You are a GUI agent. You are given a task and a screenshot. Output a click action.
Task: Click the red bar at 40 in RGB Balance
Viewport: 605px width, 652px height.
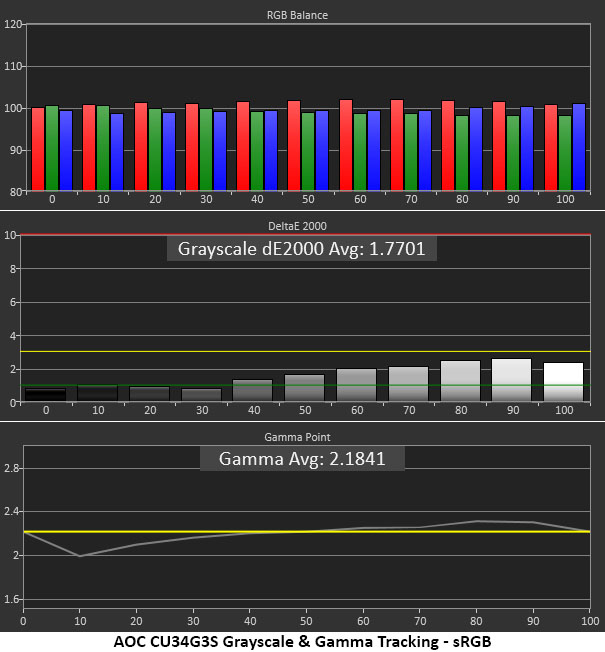(243, 146)
